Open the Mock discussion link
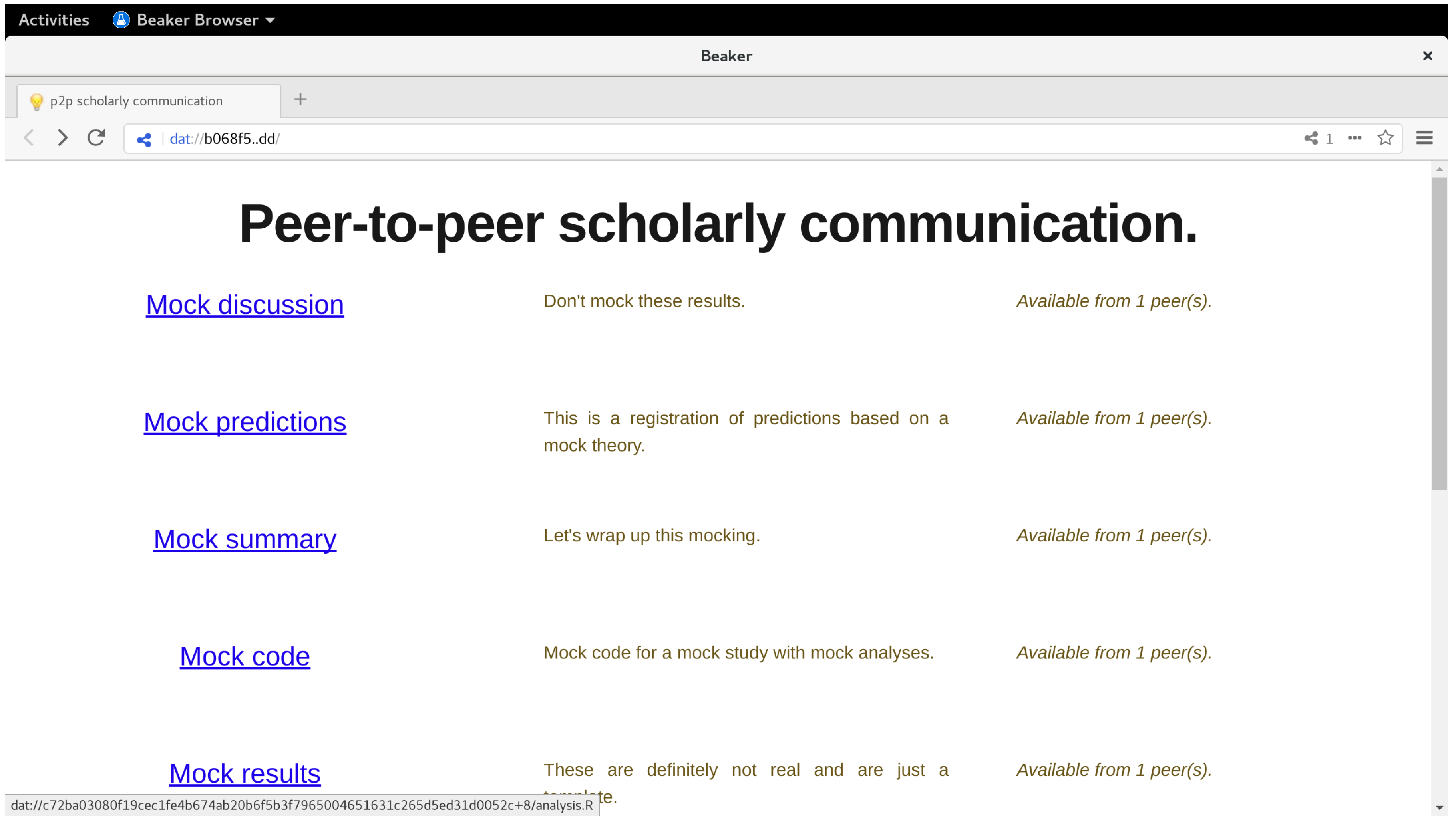 point(245,305)
